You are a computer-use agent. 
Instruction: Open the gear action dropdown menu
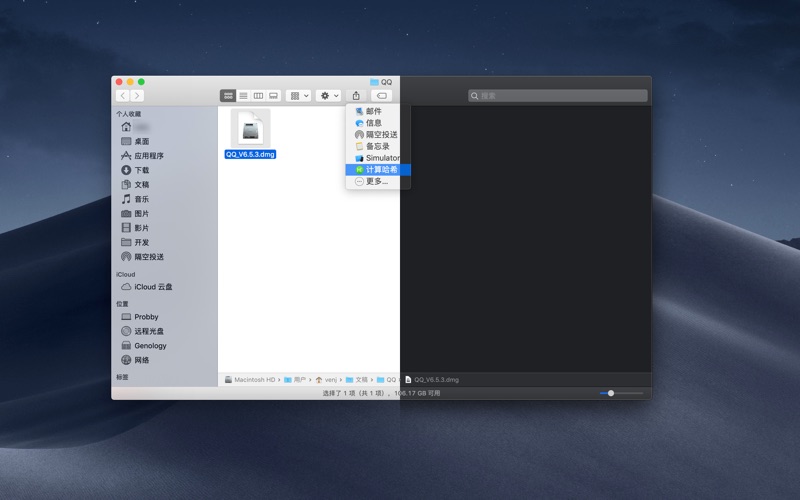click(328, 96)
